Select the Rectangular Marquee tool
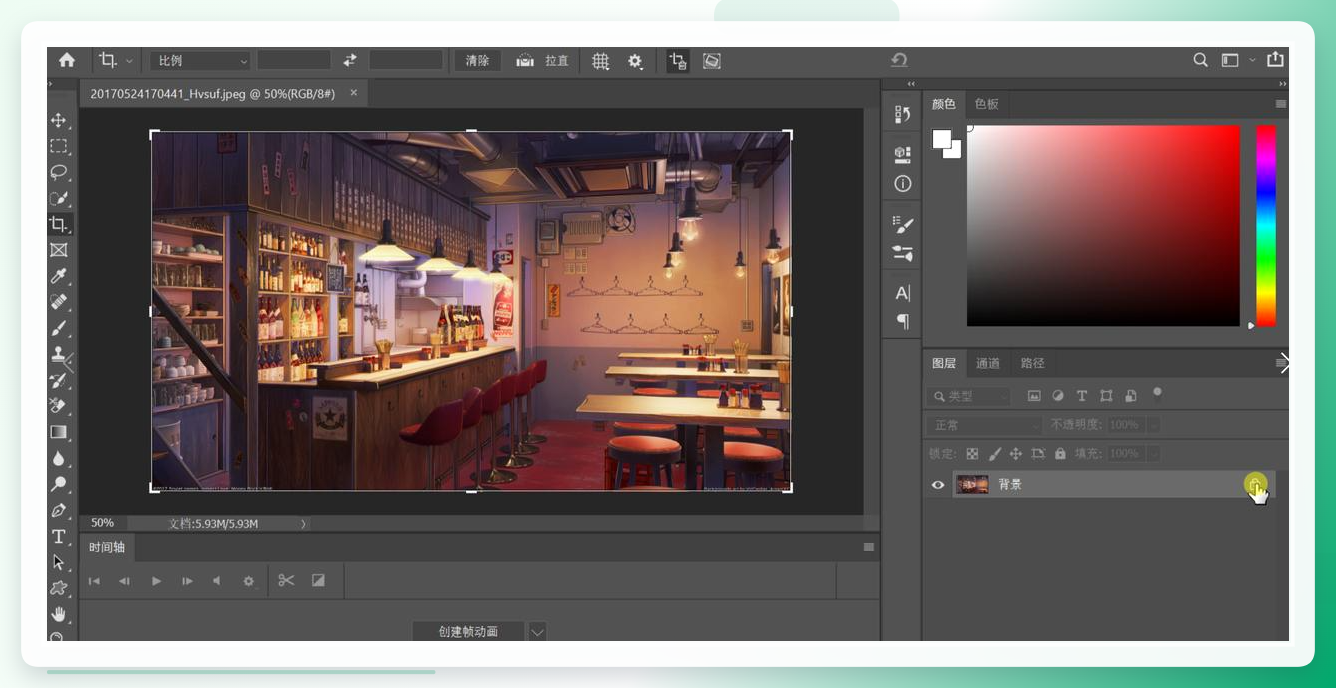This screenshot has width=1336, height=688. (59, 146)
